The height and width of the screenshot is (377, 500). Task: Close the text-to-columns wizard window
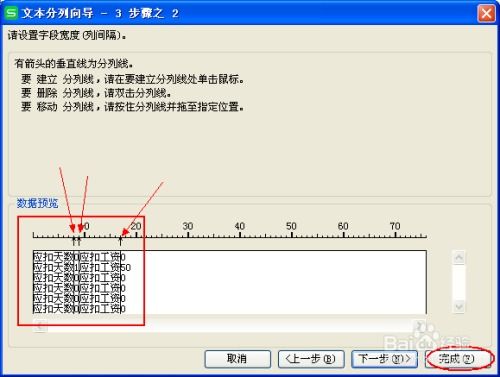(486, 14)
